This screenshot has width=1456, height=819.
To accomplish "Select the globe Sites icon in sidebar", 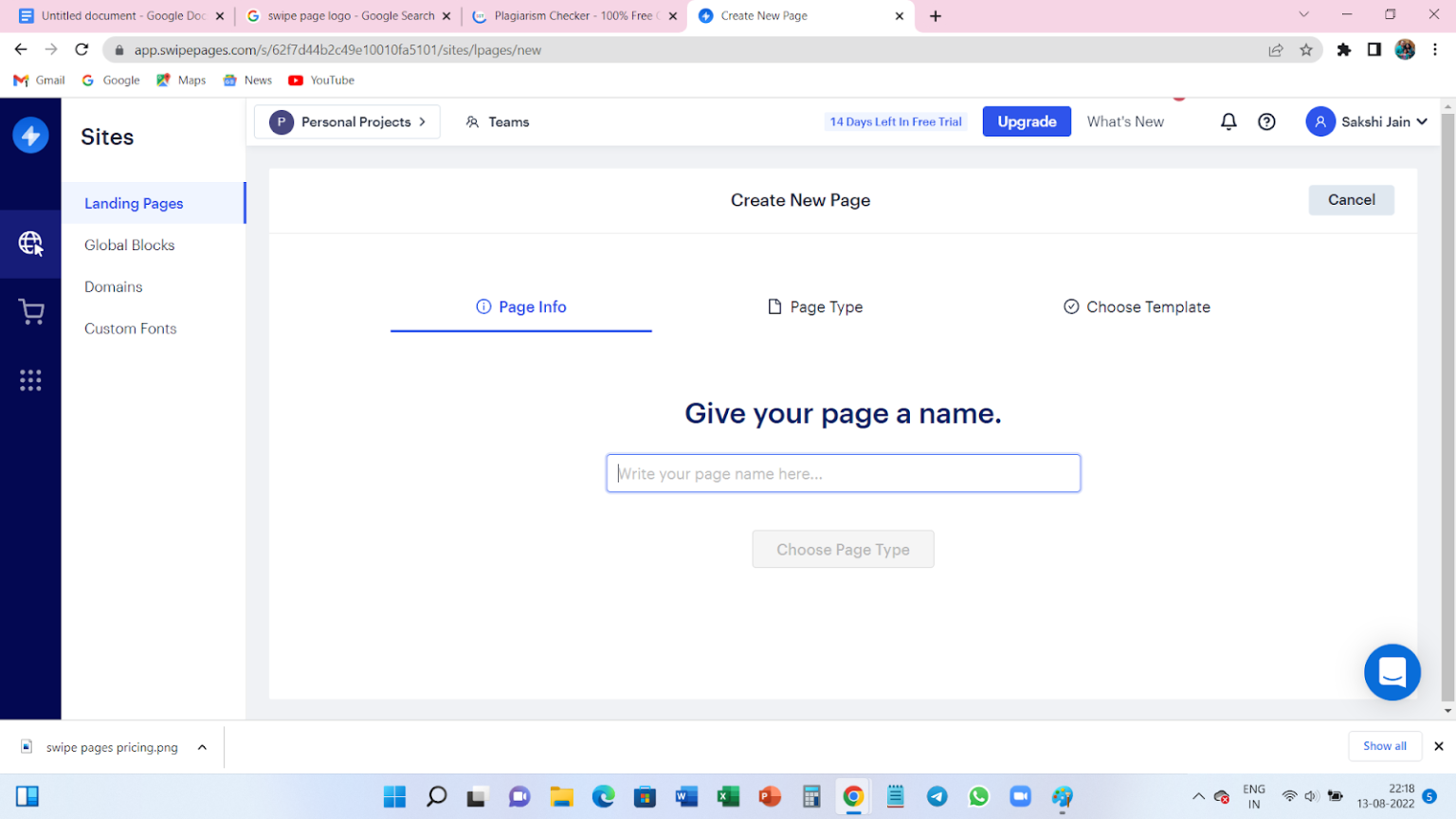I will coord(30,244).
